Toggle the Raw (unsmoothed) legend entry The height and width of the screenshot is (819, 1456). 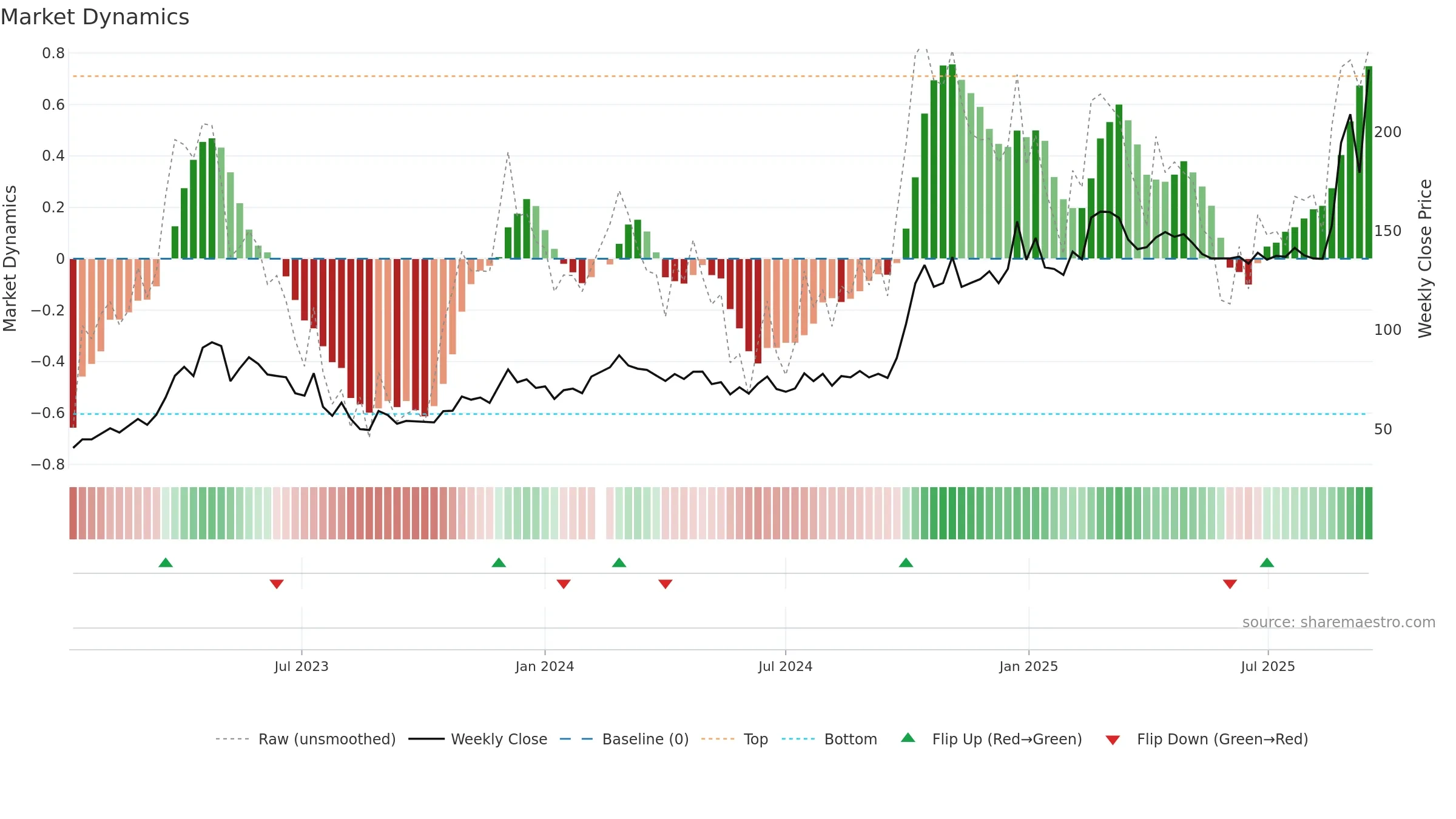pyautogui.click(x=306, y=739)
